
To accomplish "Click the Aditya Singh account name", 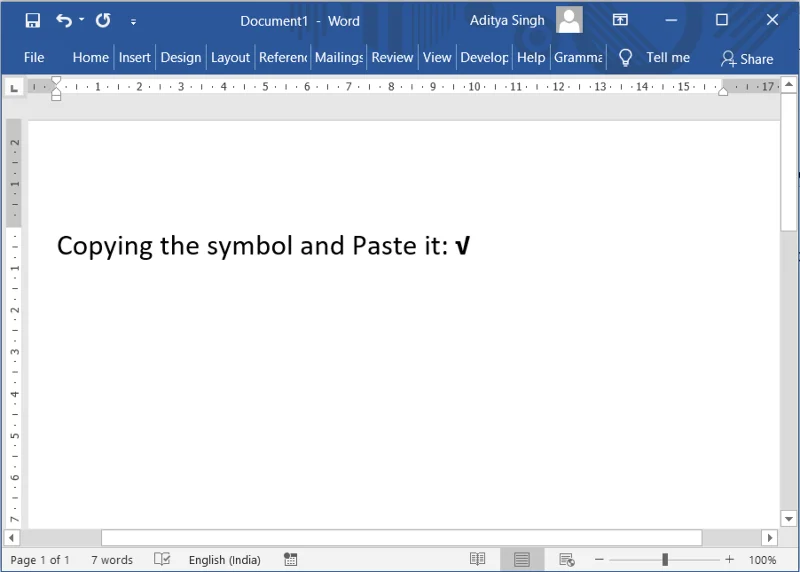I will pos(507,20).
